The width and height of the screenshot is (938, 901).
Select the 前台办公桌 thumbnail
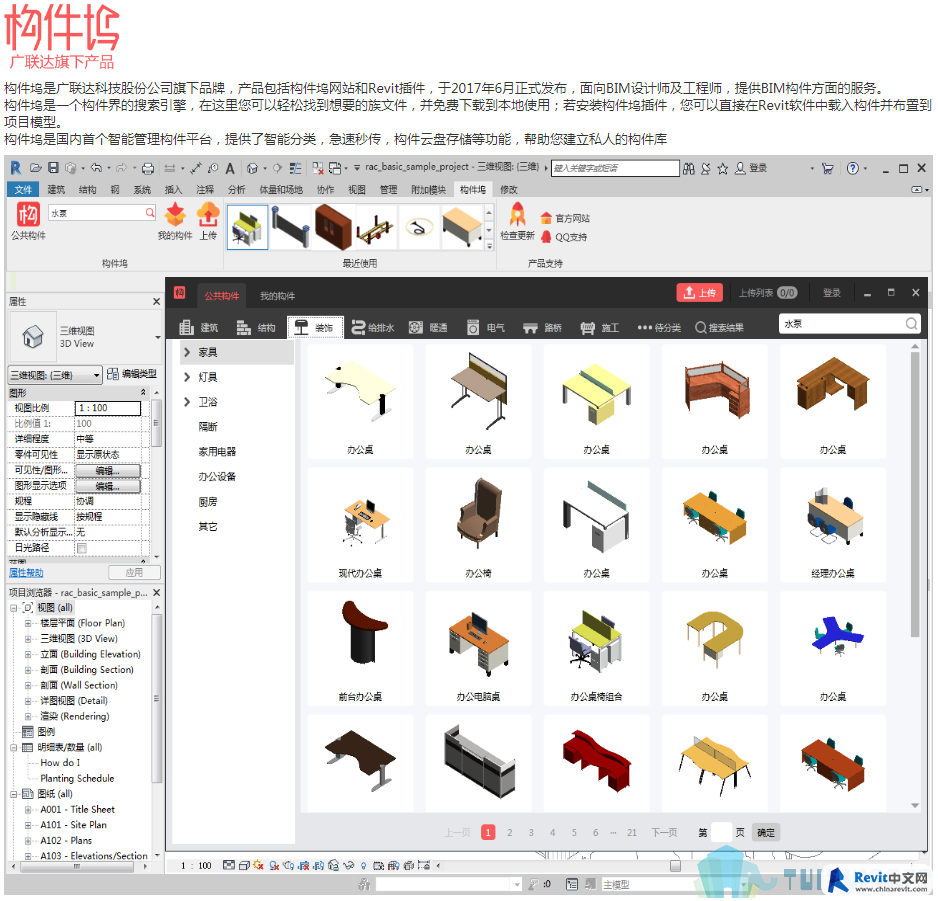pyautogui.click(x=360, y=649)
